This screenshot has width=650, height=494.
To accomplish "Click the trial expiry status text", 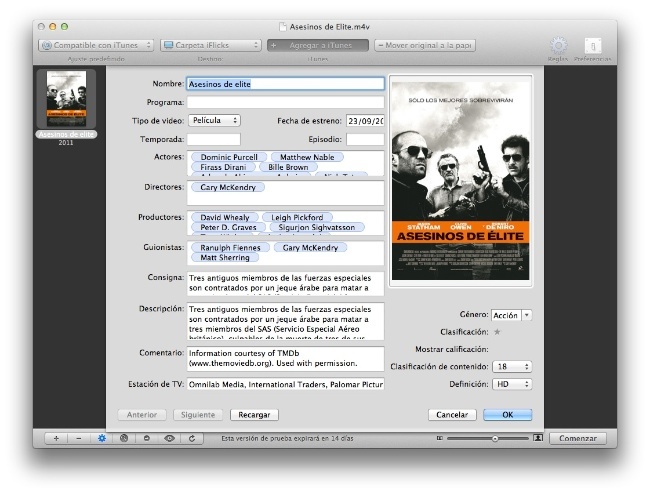I will tap(287, 438).
